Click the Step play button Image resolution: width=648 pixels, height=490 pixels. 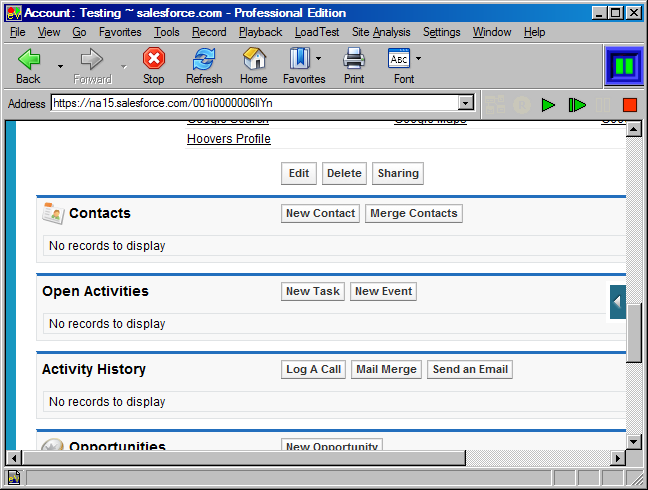tap(577, 105)
